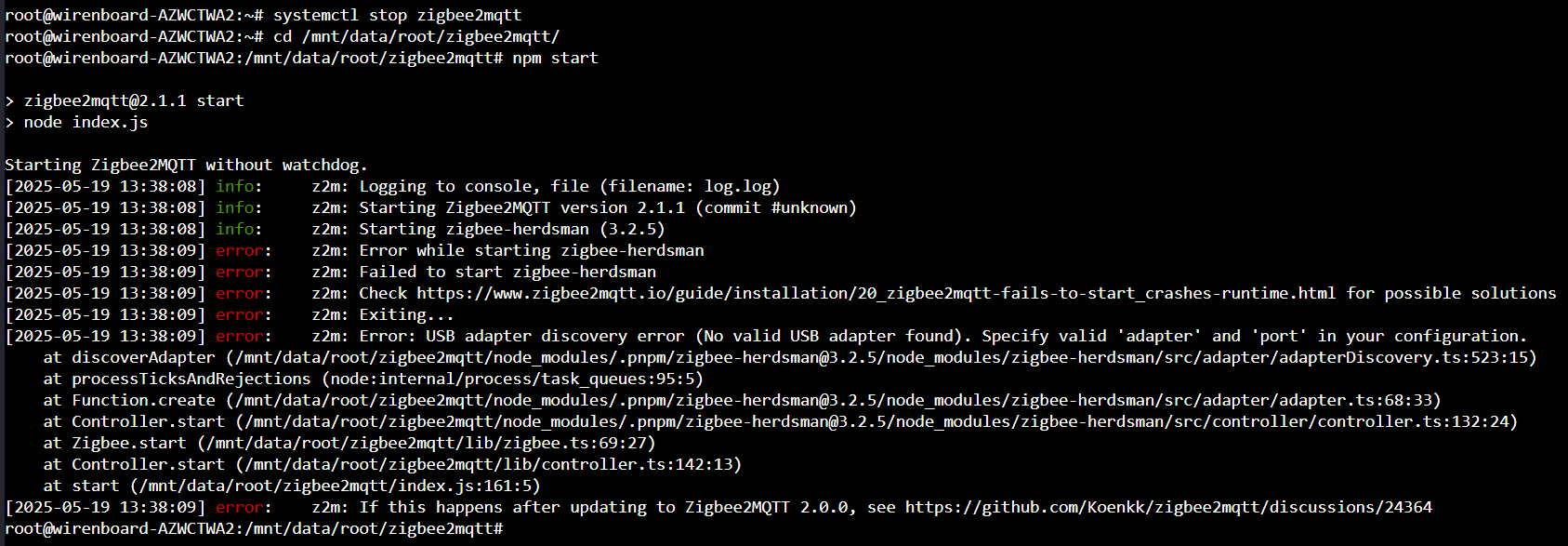Image resolution: width=1568 pixels, height=546 pixels.
Task: Click the final empty shell prompt line
Action: point(254,528)
